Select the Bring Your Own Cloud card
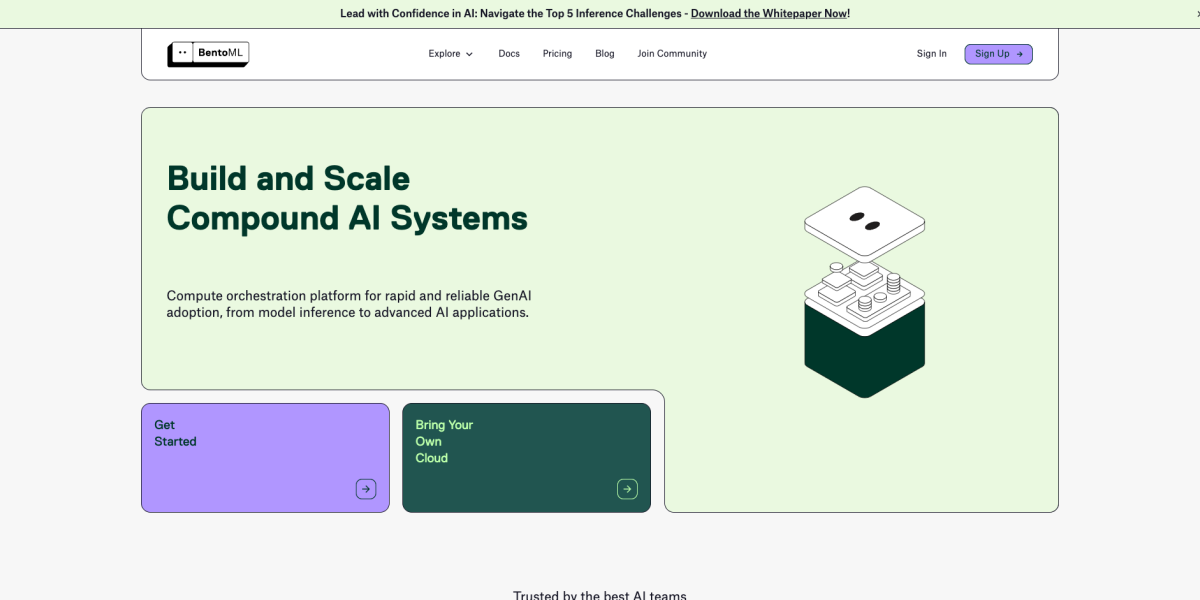Image resolution: width=1200 pixels, height=600 pixels. 526,458
